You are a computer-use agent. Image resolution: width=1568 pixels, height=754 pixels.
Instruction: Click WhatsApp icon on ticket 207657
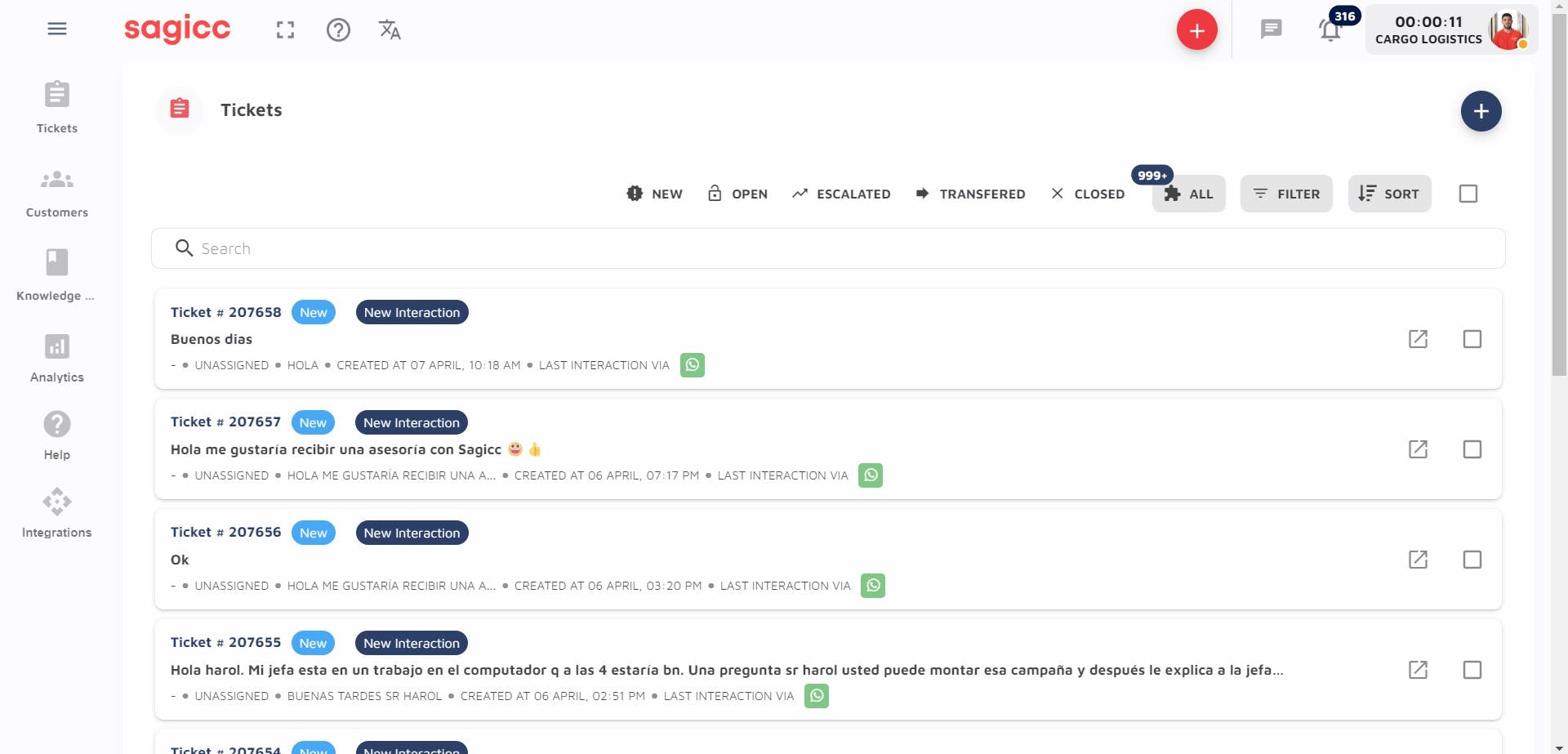point(871,475)
